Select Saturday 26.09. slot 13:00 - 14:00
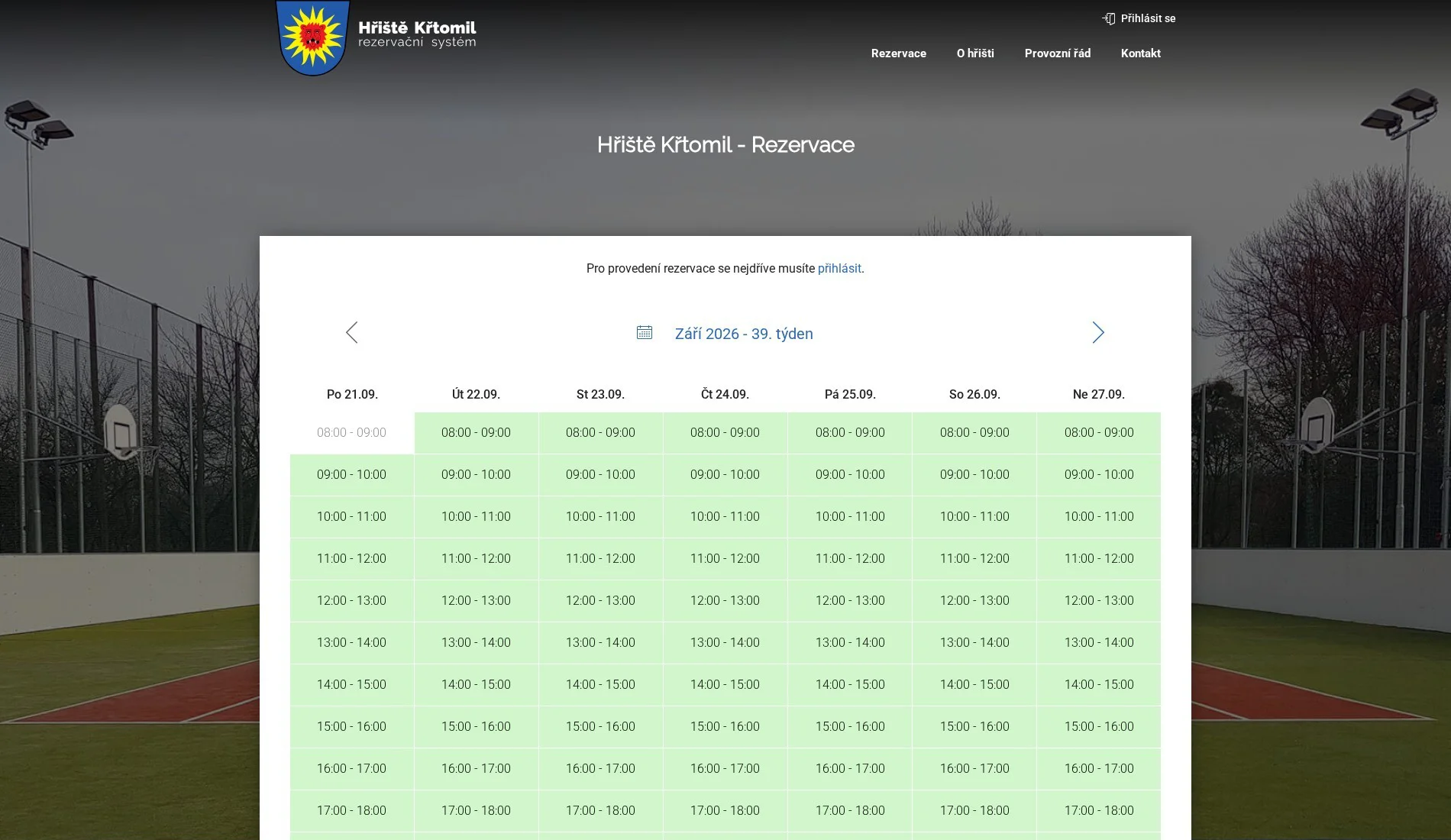The image size is (1451, 840). (974, 643)
